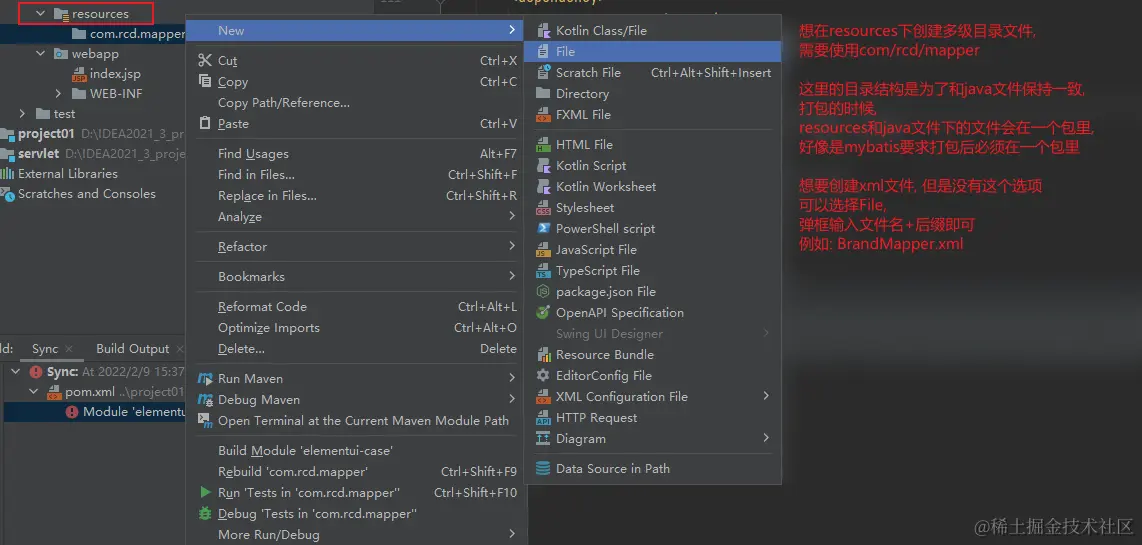The width and height of the screenshot is (1142, 545).
Task: Click the FXML File icon
Action: coord(543,114)
